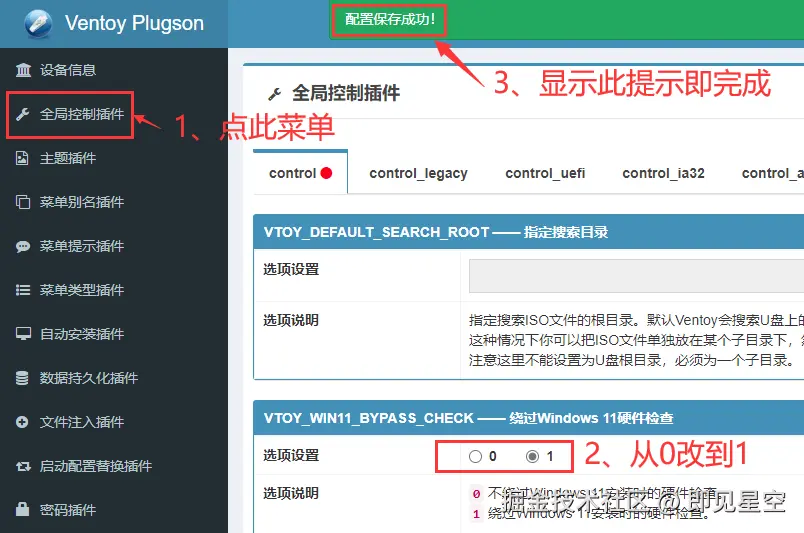Click the description line starting 注意这里不能设置为U盘根目录
Image resolution: width=804 pixels, height=533 pixels.
pyautogui.click(x=633, y=360)
